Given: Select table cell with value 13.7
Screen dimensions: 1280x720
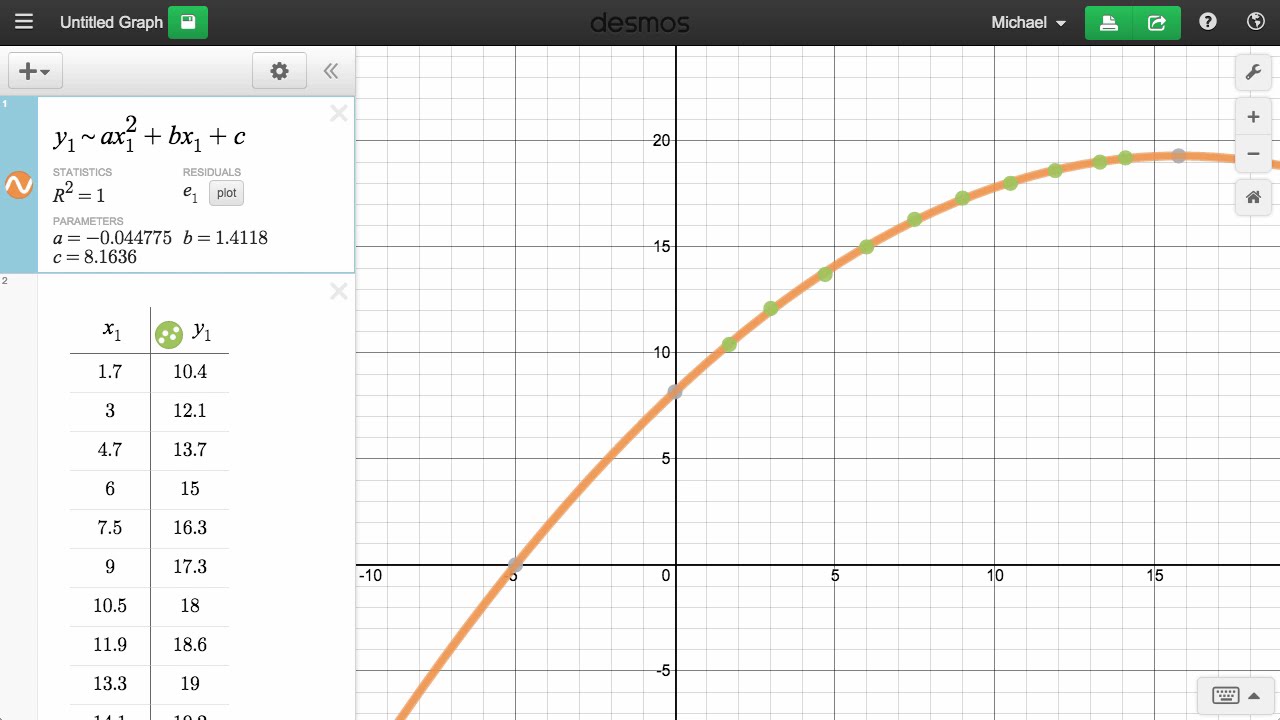Looking at the screenshot, I should (x=190, y=450).
